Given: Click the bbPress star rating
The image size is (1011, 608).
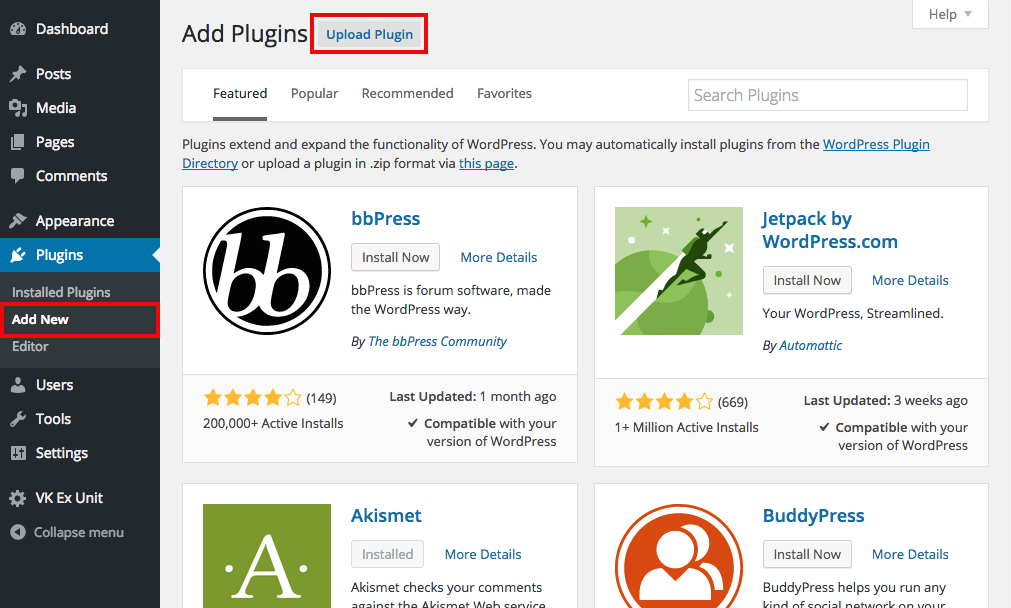Looking at the screenshot, I should pos(252,397).
